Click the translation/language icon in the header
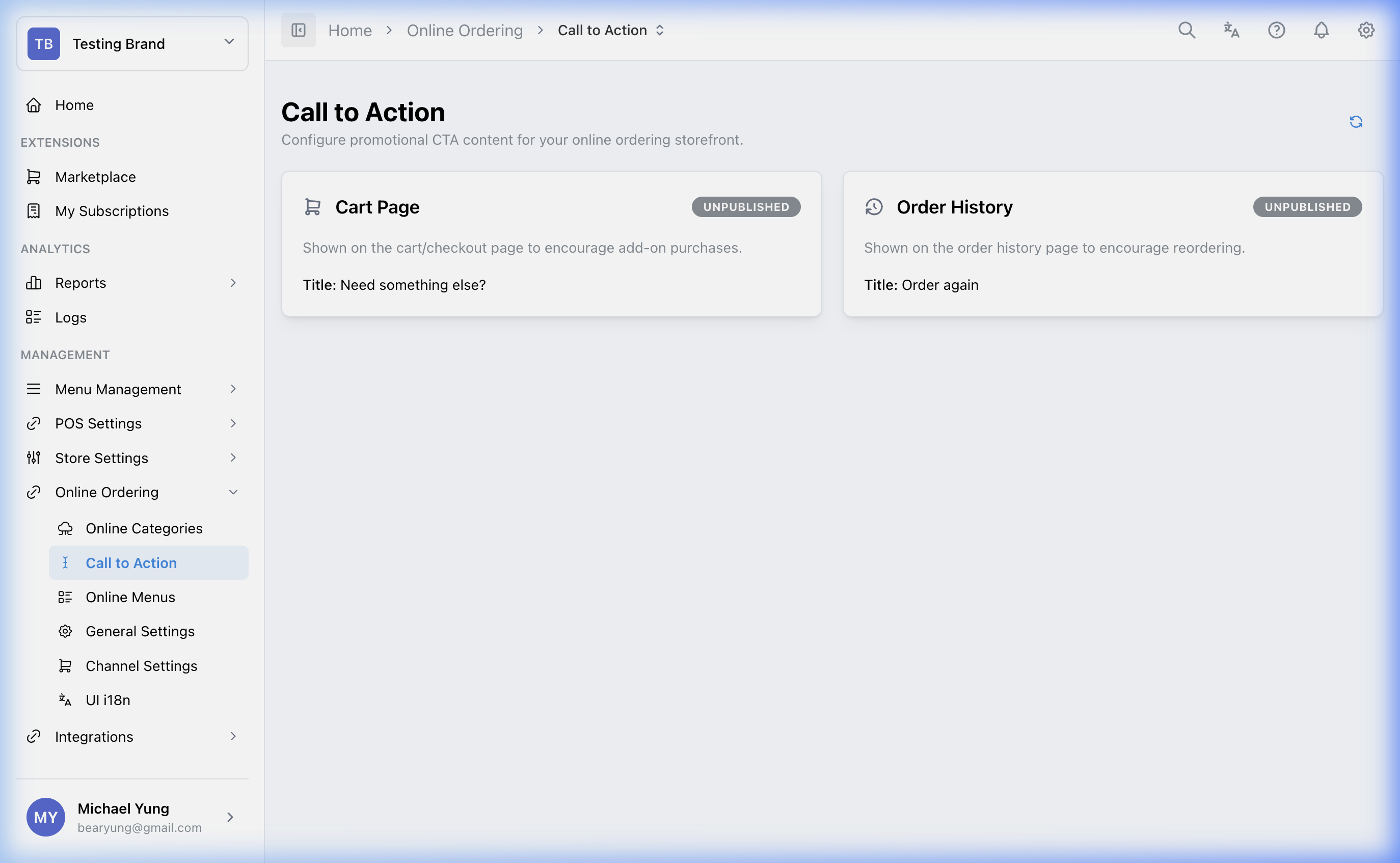The width and height of the screenshot is (1400, 863). coord(1231,30)
